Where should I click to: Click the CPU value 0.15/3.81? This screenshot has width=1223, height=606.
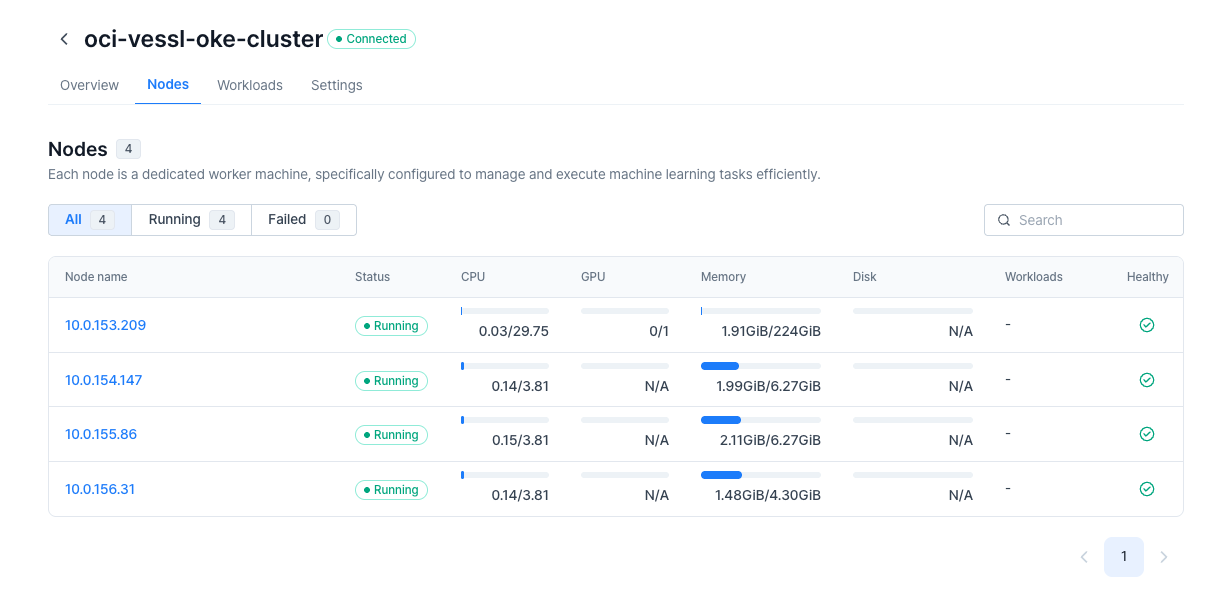click(x=520, y=440)
